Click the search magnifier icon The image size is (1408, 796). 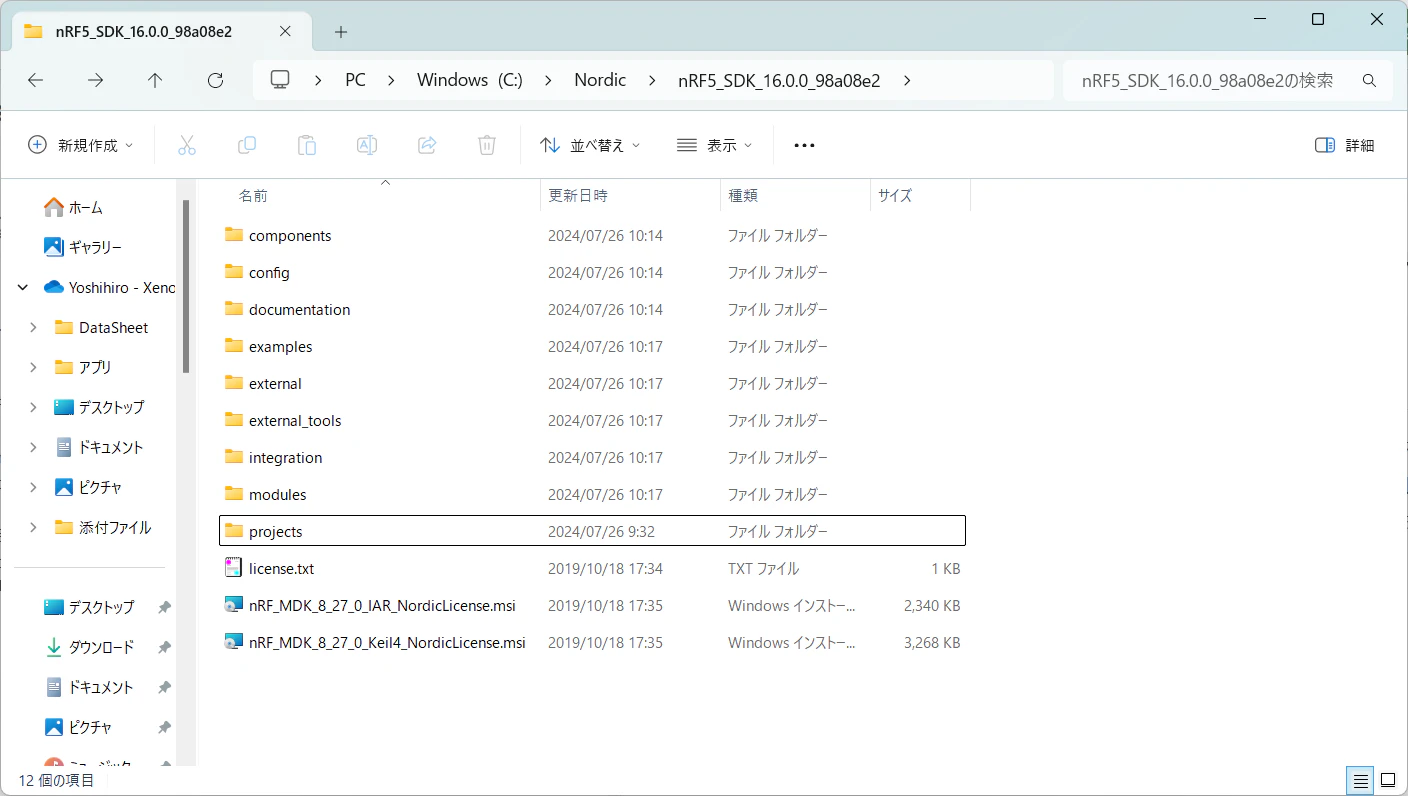tap(1370, 81)
